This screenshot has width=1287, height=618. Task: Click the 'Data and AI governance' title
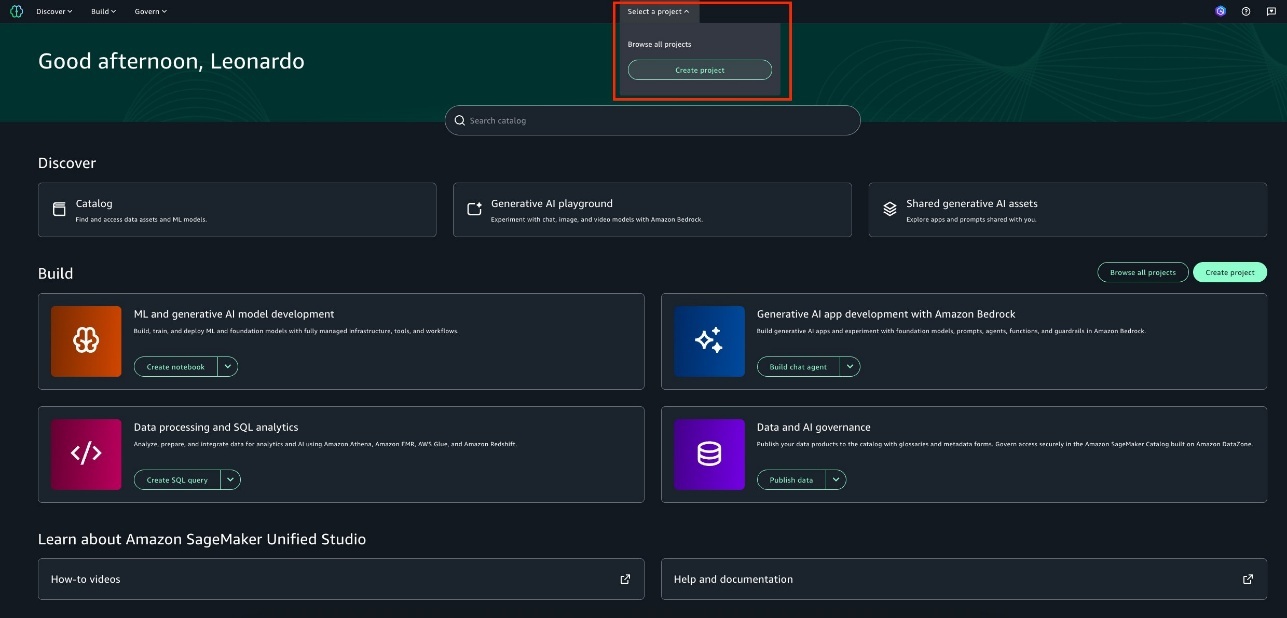(x=814, y=427)
